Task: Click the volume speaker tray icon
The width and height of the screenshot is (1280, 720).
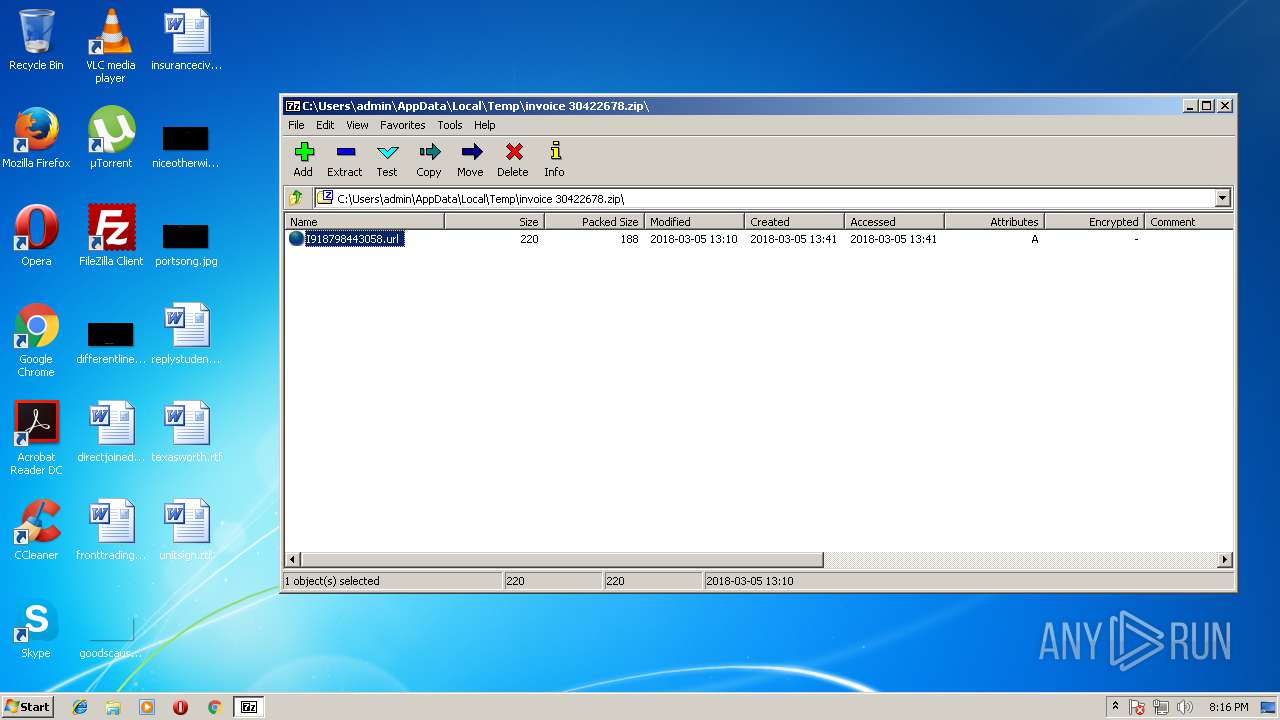Action: point(1185,707)
